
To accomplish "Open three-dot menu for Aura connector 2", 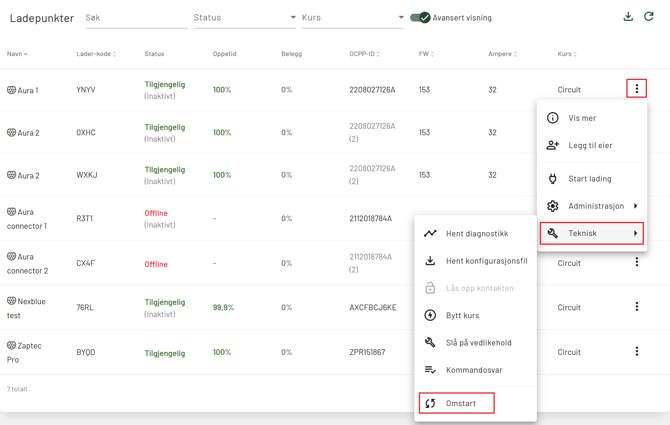I will (x=636, y=263).
